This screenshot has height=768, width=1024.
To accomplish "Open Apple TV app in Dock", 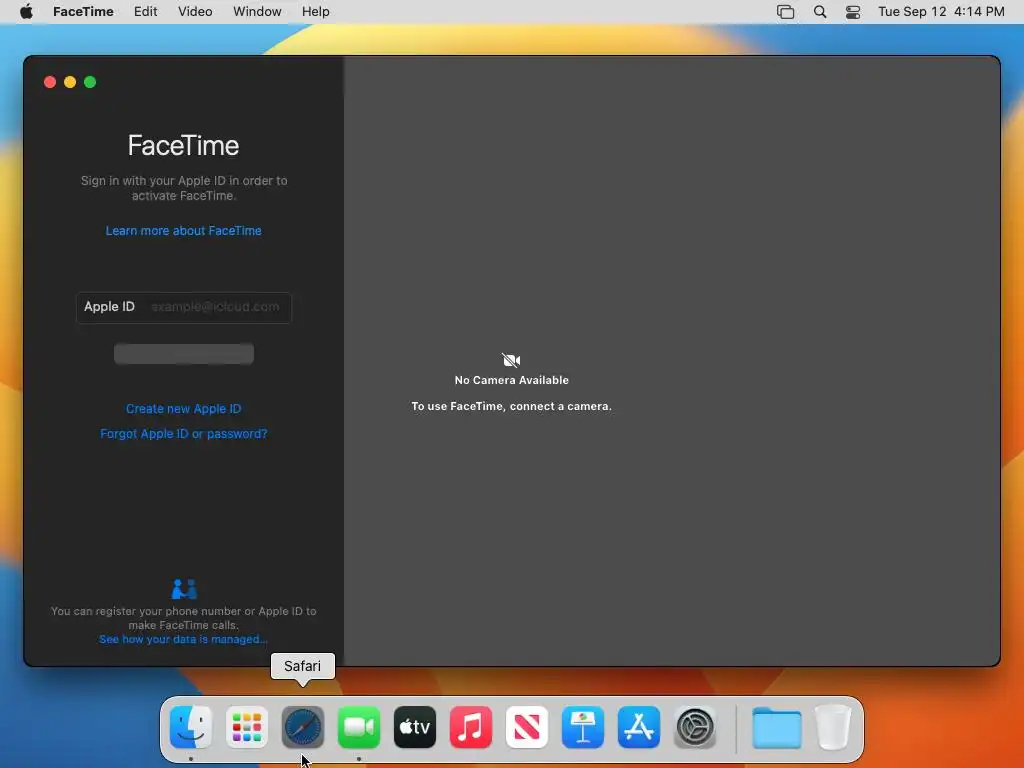I will [415, 727].
